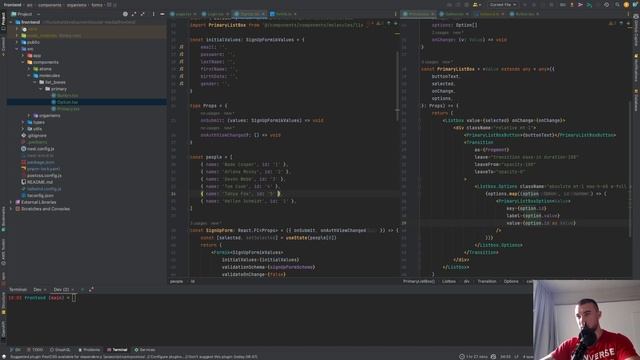Open package.json file
Screen dimensions: 640x360
38,162
